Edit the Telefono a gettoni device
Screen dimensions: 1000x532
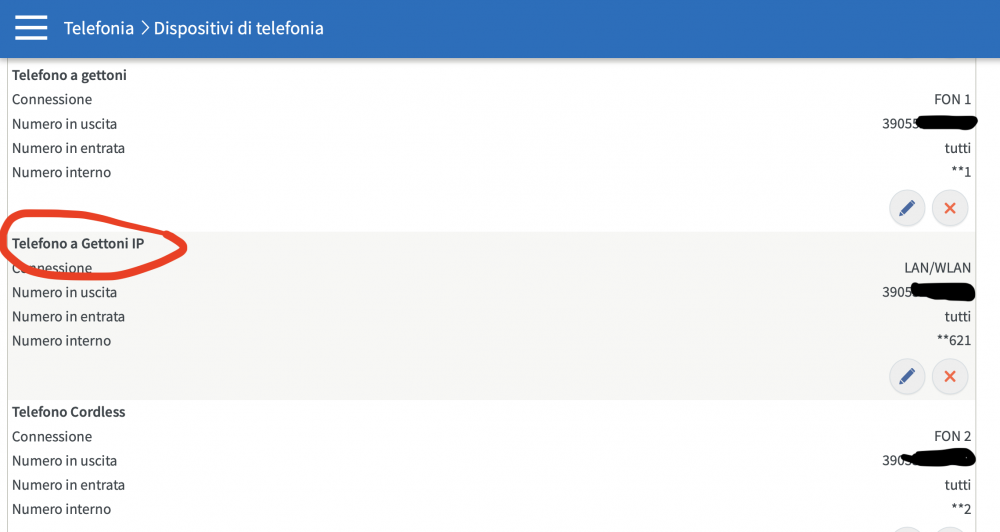[x=907, y=209]
